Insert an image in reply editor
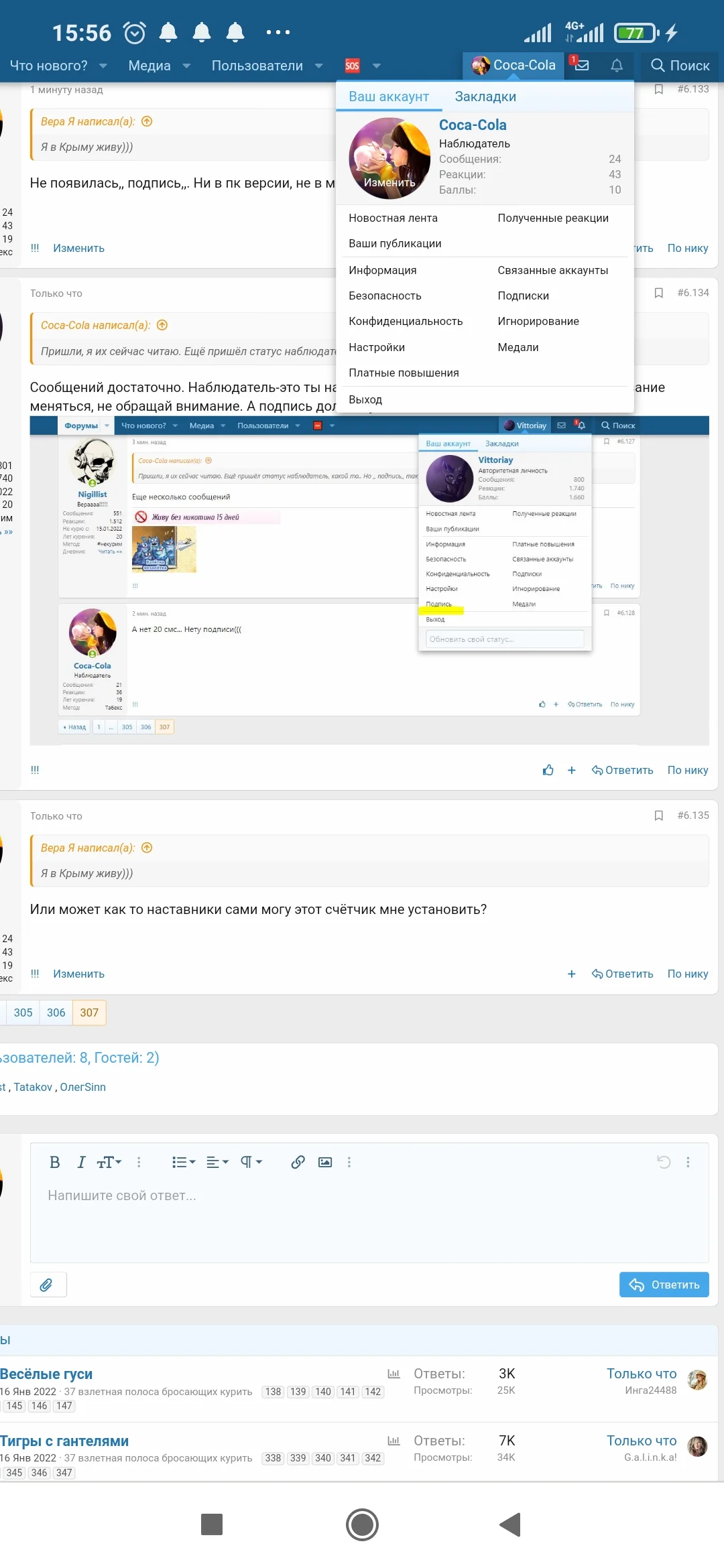Viewport: 724px width, 1568px height. pos(325,1162)
